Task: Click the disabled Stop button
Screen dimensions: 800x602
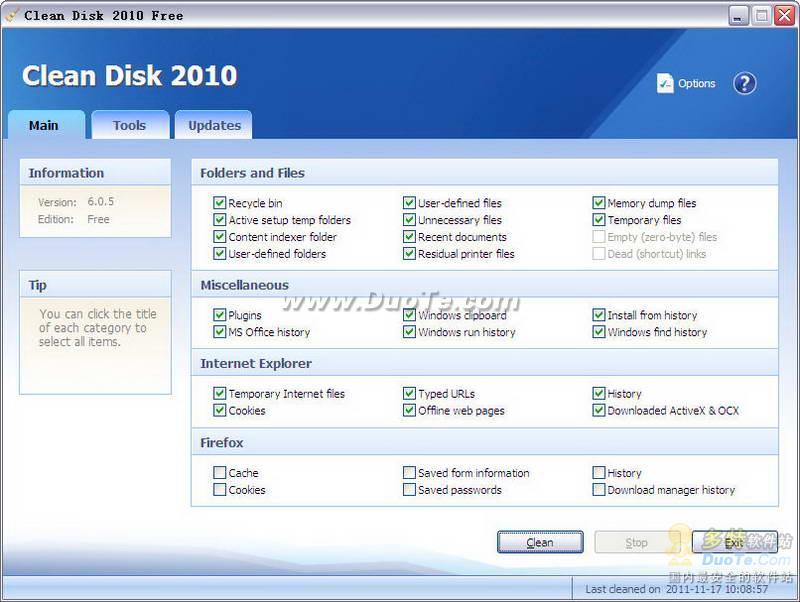Action: click(636, 542)
